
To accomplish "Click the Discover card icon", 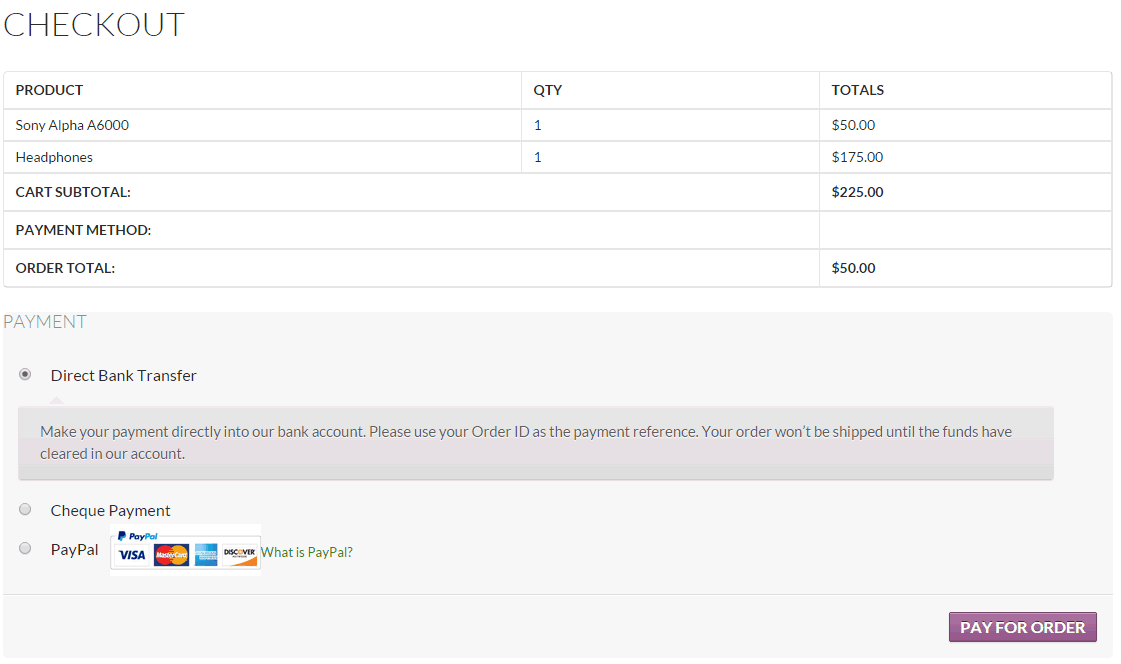I will [240, 555].
